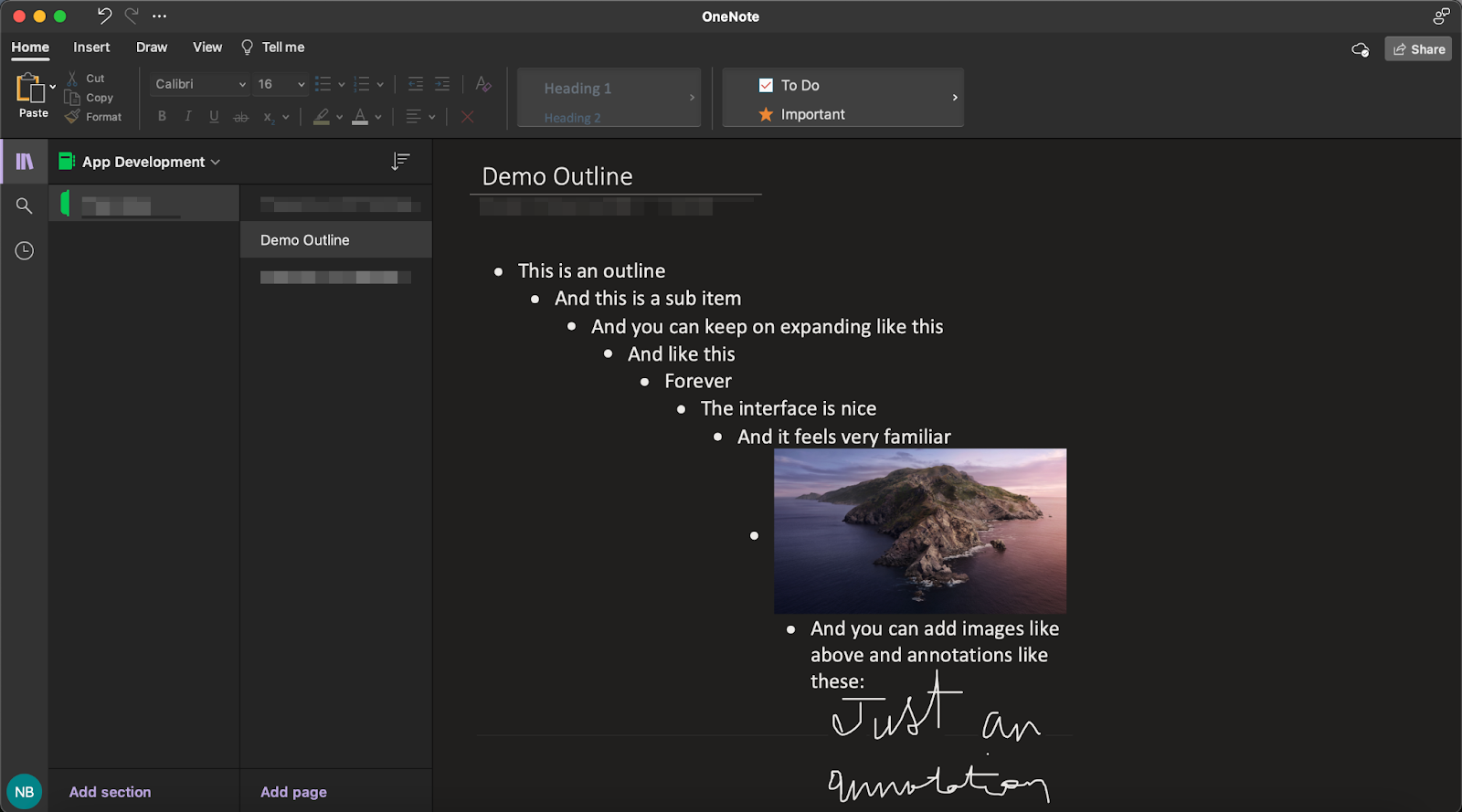This screenshot has width=1462, height=812.
Task: Click Add page at the bottom
Action: [x=293, y=792]
